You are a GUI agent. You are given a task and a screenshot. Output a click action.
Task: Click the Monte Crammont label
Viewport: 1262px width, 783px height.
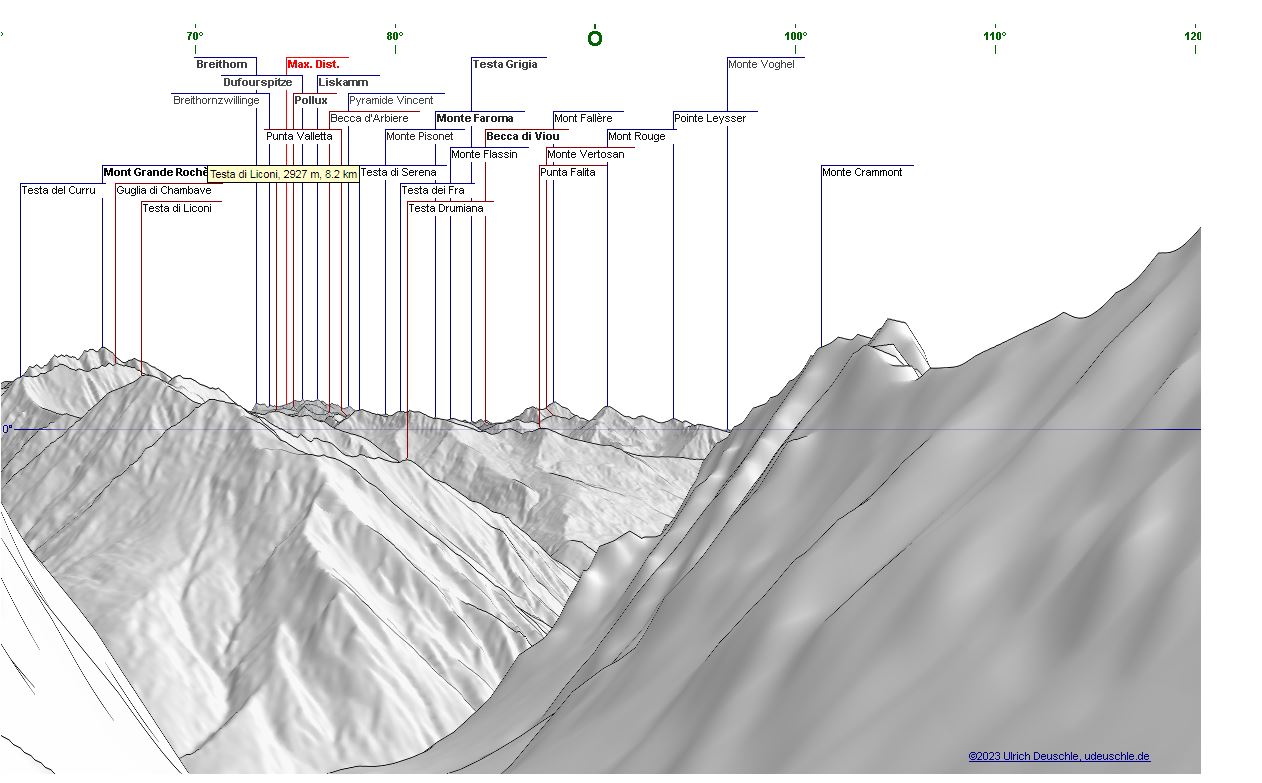click(x=861, y=172)
